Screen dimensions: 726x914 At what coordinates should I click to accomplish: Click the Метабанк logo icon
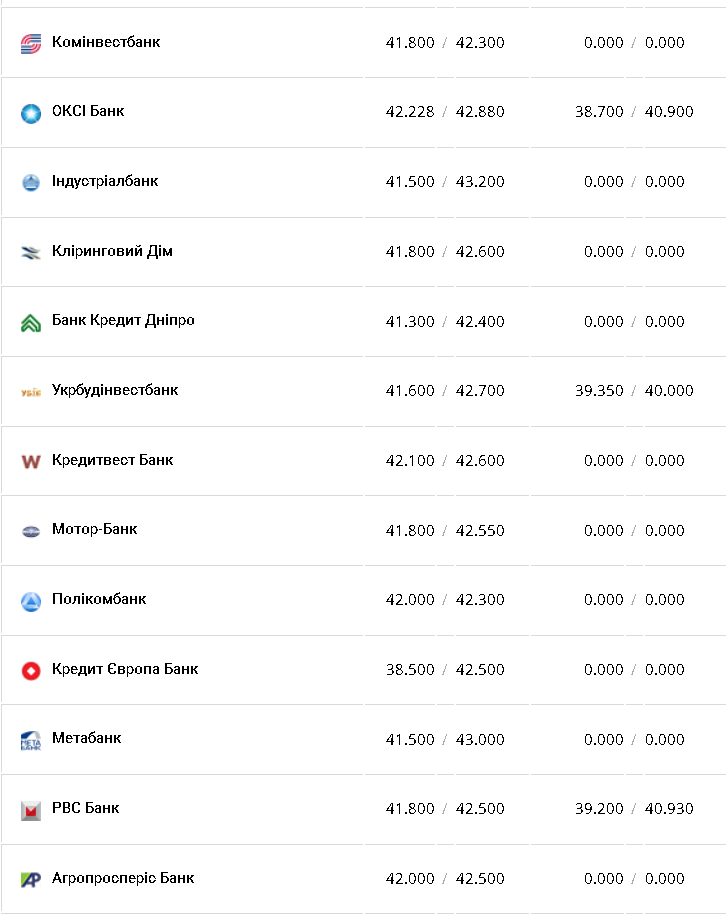(31, 740)
